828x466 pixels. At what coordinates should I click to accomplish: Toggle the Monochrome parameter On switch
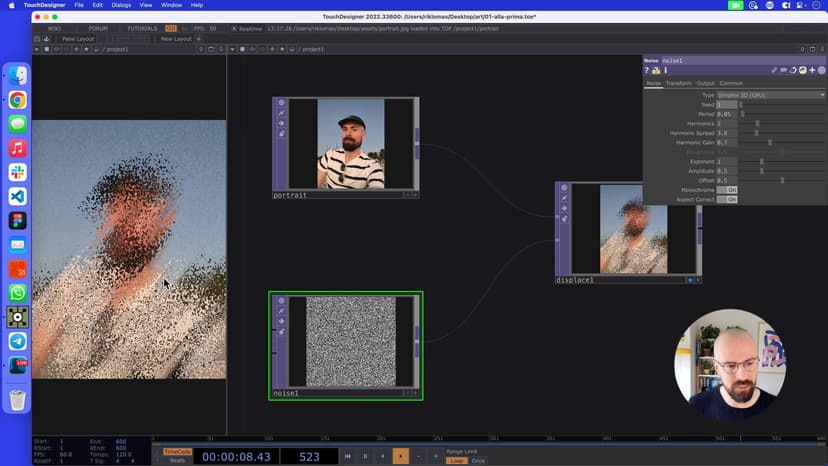click(727, 189)
